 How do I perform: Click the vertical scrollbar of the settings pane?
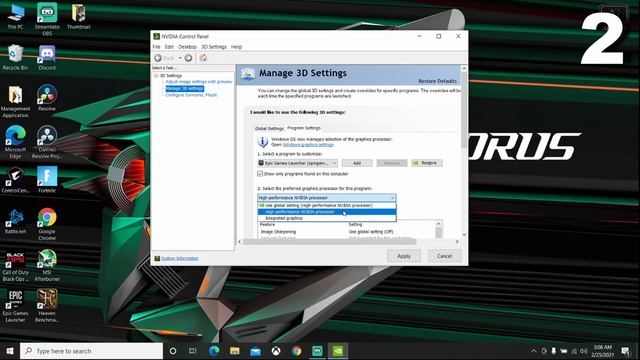point(464,110)
